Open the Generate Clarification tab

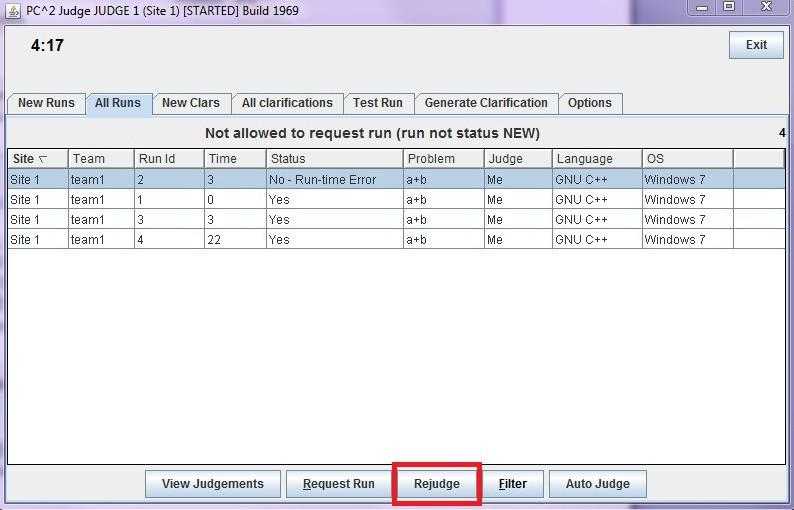(x=486, y=103)
